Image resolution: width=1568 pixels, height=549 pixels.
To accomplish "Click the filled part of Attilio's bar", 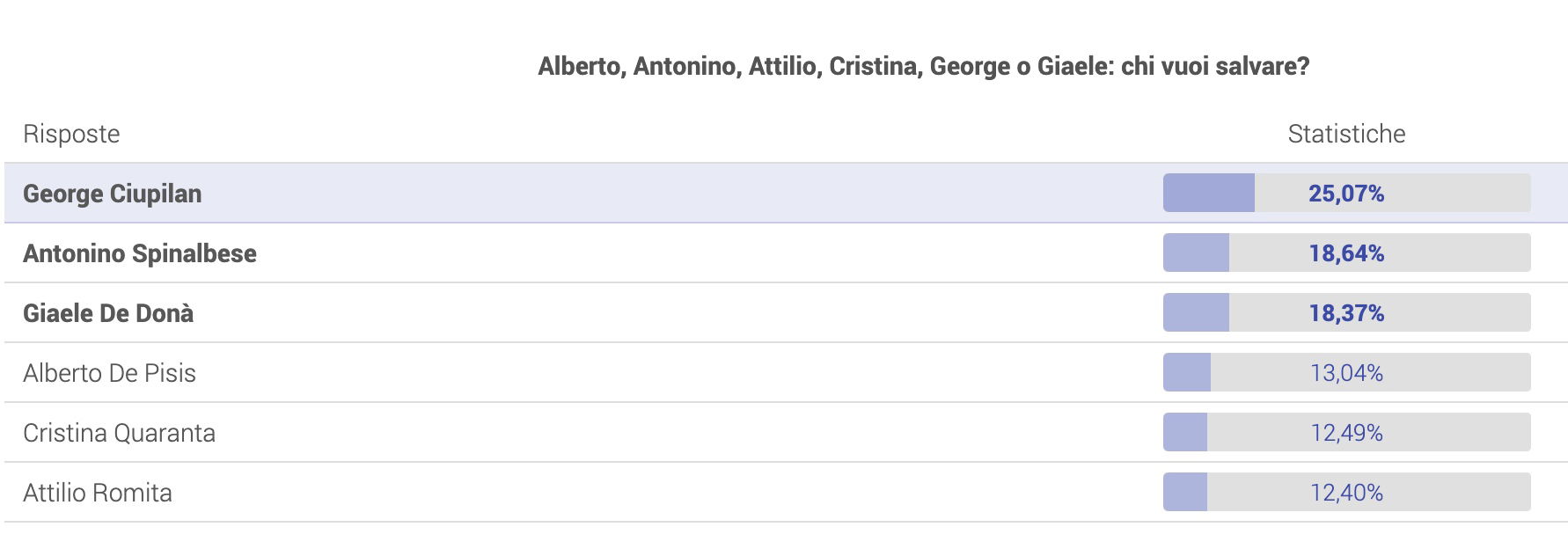I will pos(1185,492).
